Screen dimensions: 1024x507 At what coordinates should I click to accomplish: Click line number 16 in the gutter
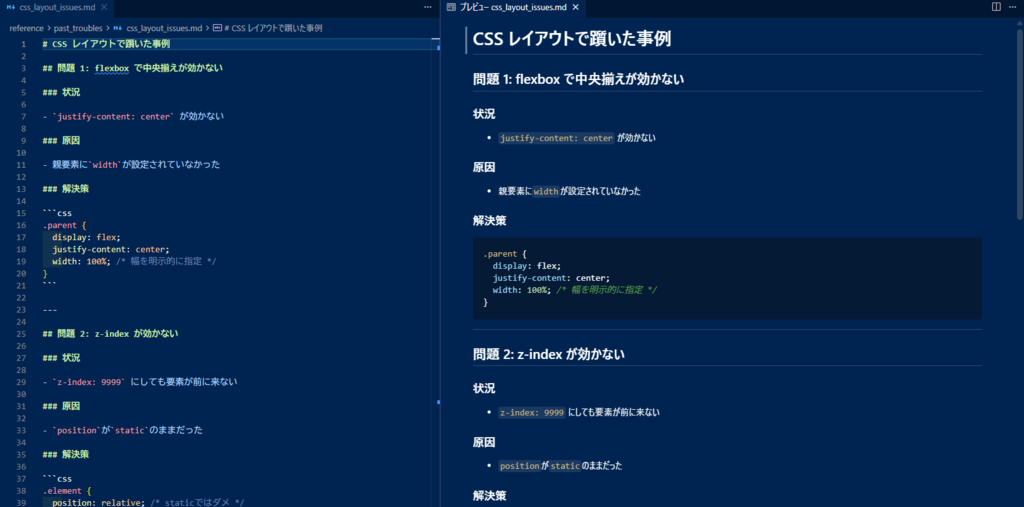(22, 225)
